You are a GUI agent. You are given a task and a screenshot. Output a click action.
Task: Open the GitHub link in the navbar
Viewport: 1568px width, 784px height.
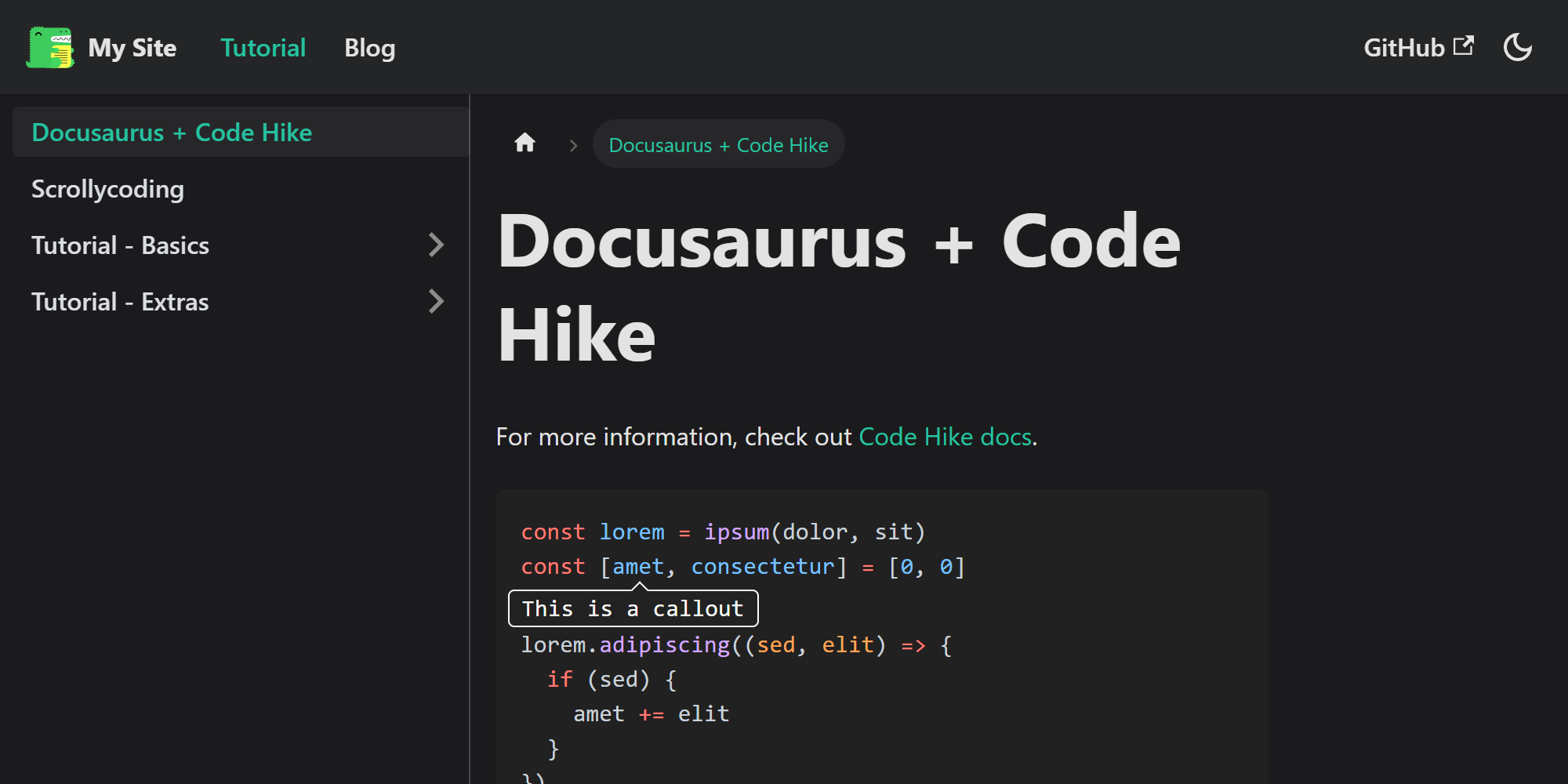tap(1403, 48)
